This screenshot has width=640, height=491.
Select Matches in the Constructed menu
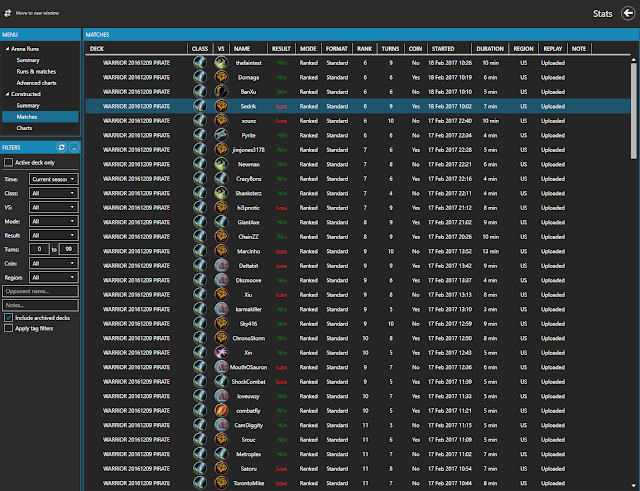[40, 117]
